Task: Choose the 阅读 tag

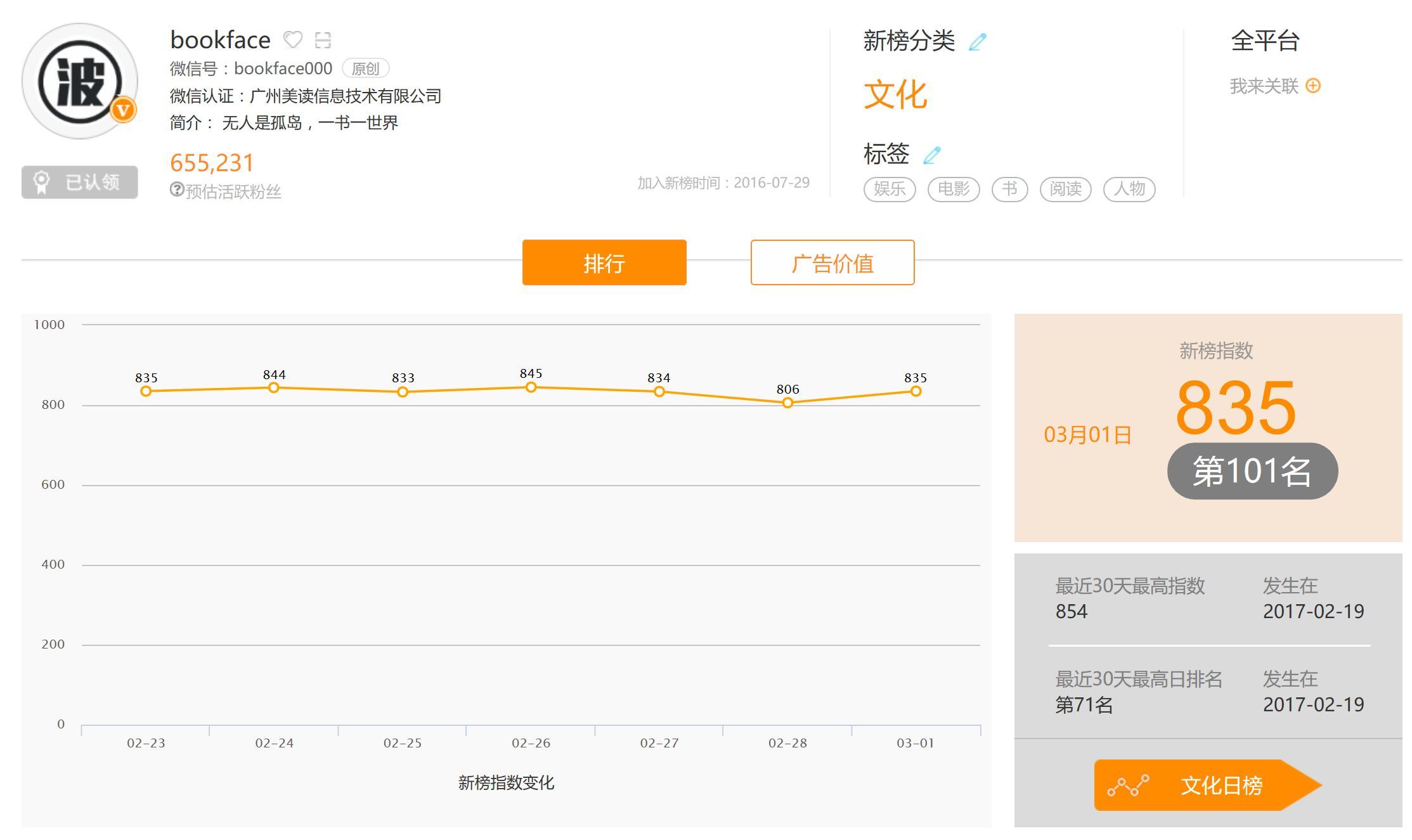Action: tap(1065, 189)
